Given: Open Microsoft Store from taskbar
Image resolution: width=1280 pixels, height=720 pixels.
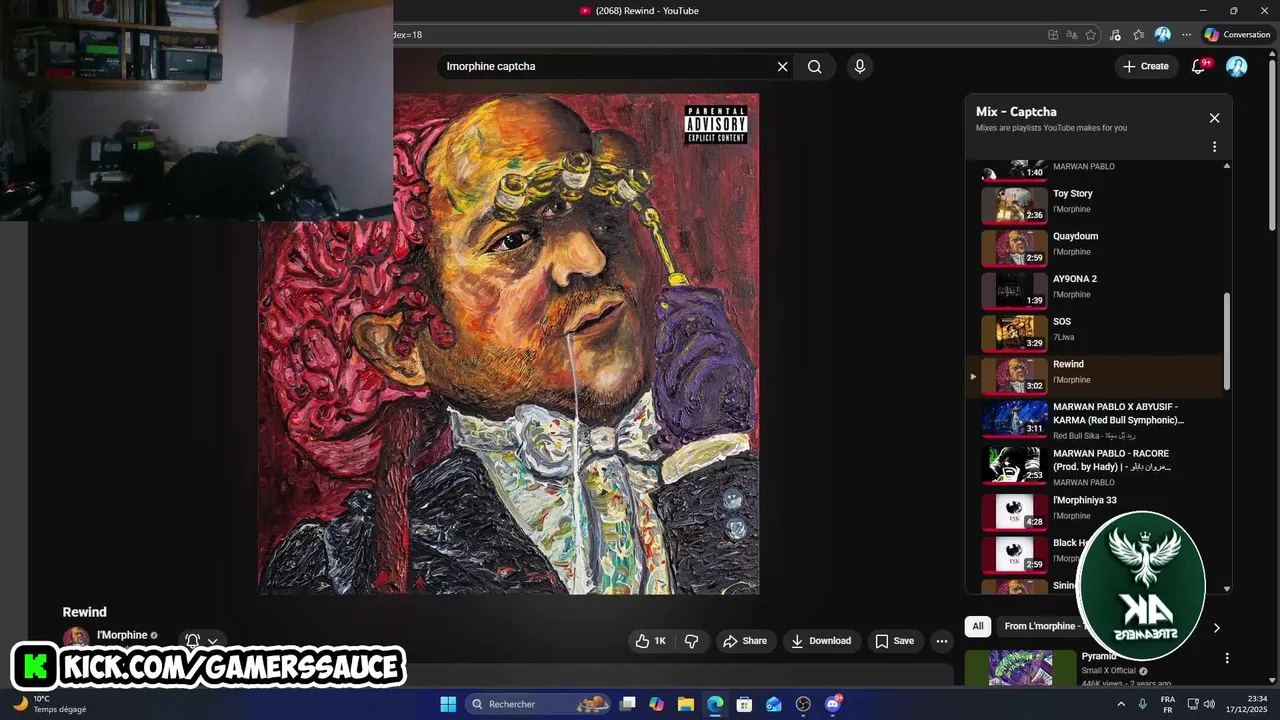Looking at the screenshot, I should [744, 704].
